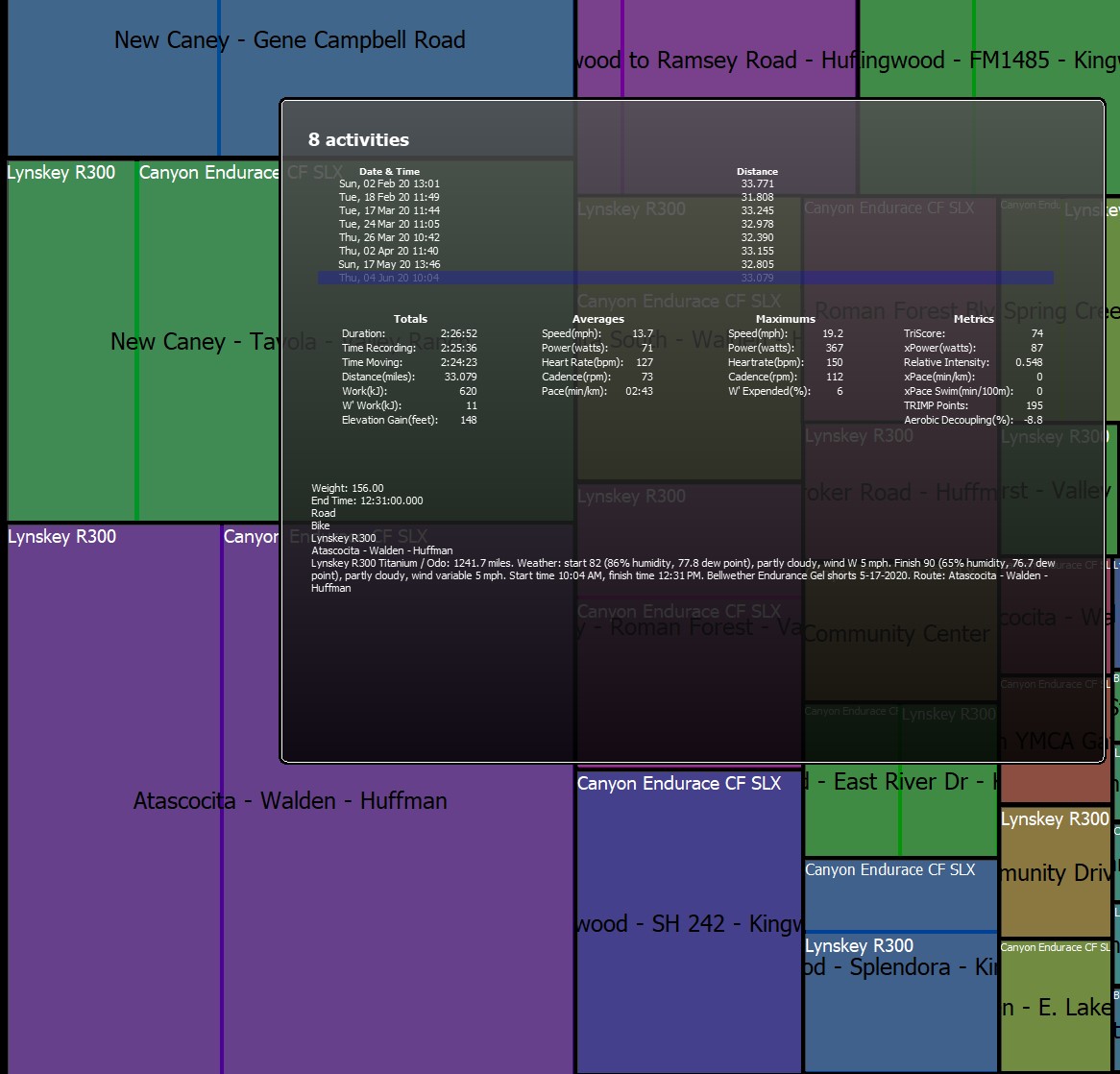This screenshot has height=1074, width=1120.
Task: Click the green East River Dr tile
Action: pos(901,811)
